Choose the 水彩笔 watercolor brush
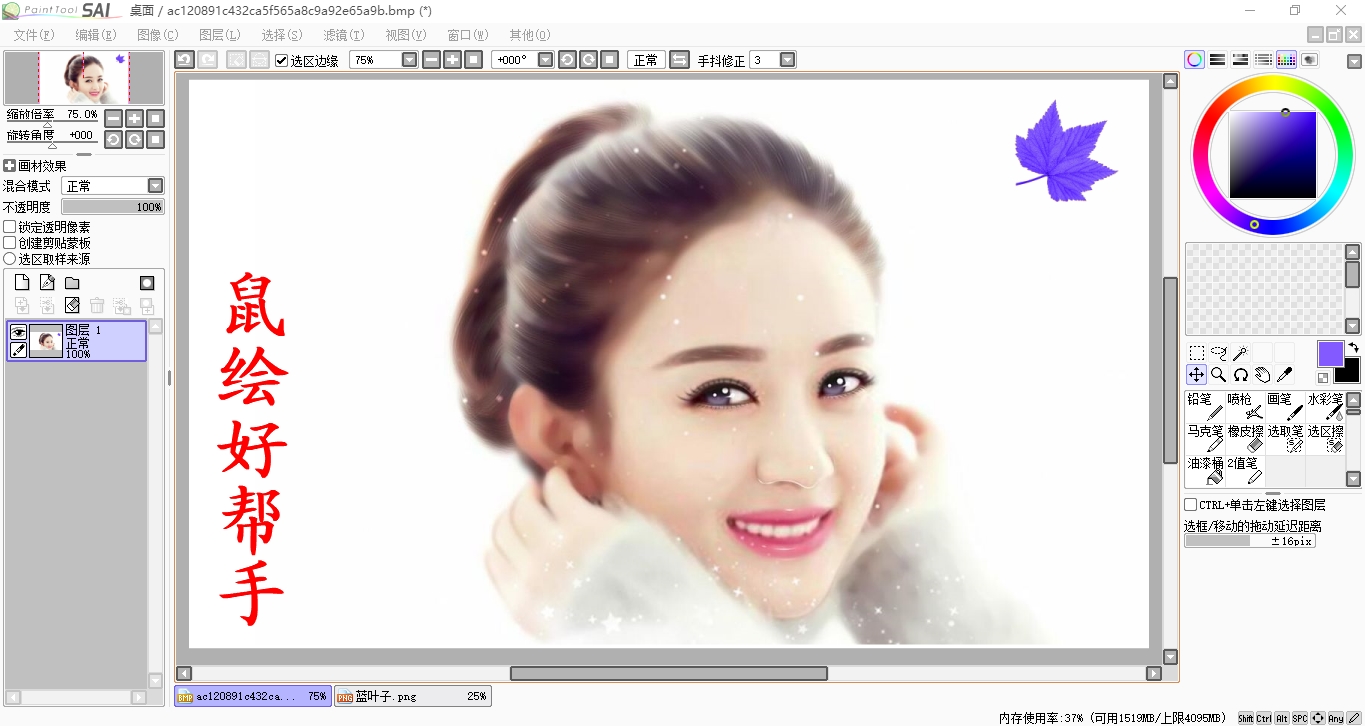 coord(1325,406)
